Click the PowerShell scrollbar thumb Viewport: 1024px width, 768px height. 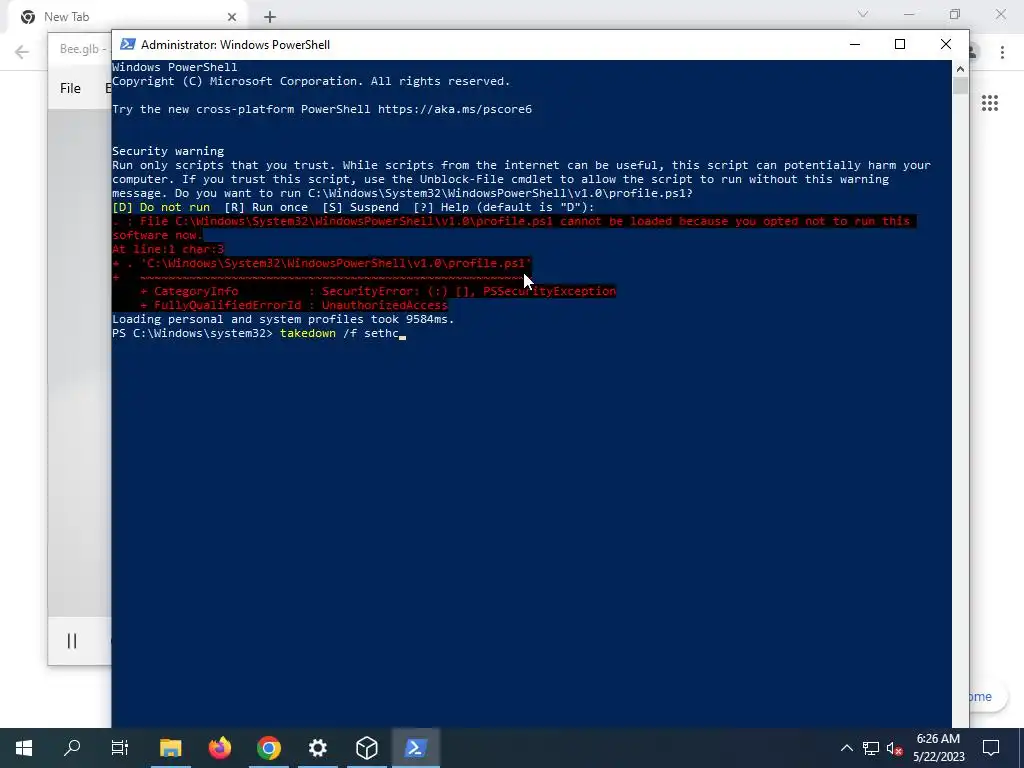point(960,86)
